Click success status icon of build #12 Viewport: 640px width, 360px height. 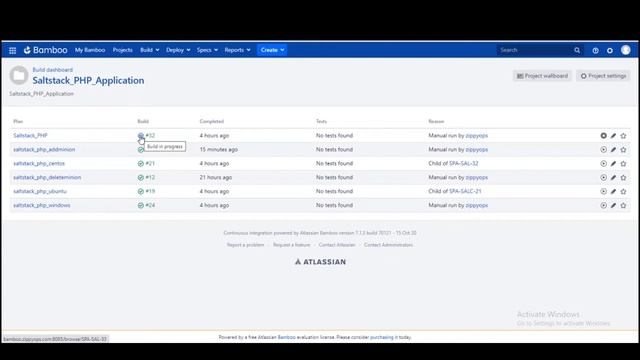(x=141, y=178)
